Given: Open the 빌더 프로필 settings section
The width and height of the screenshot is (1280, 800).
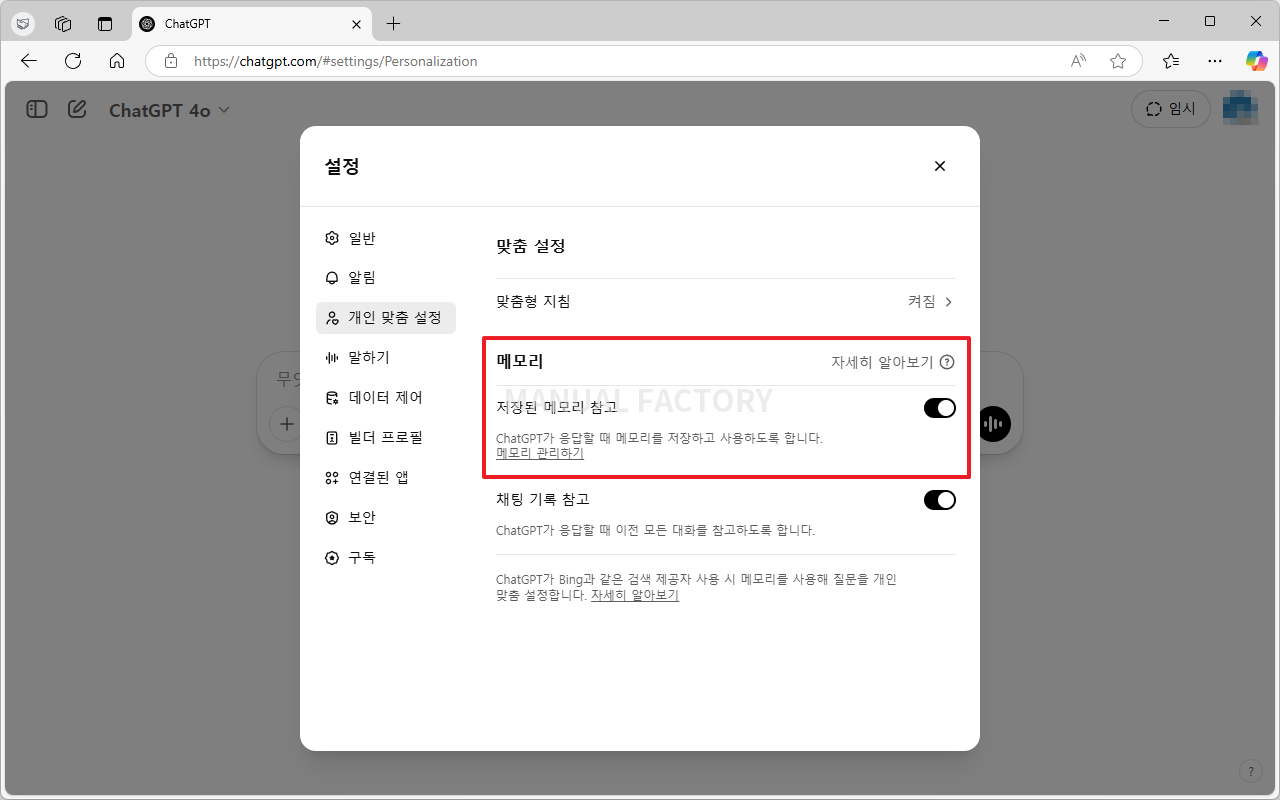Looking at the screenshot, I should [x=385, y=438].
